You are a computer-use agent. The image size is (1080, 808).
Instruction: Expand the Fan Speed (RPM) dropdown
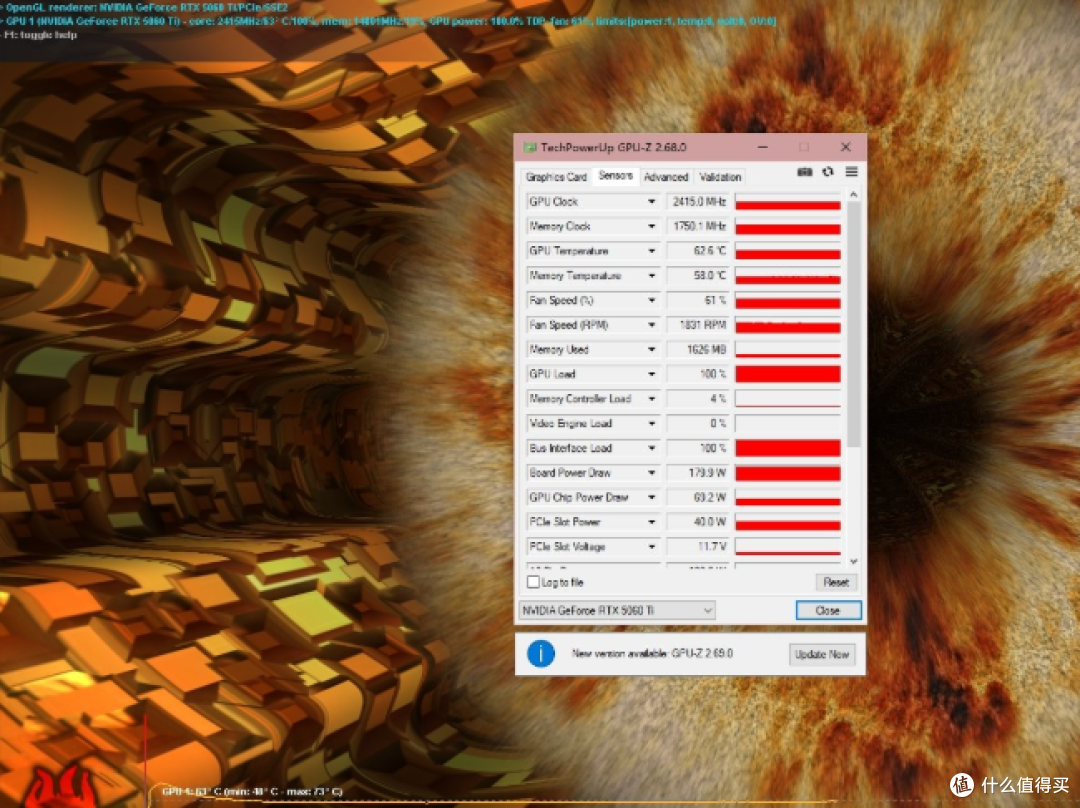coord(651,325)
